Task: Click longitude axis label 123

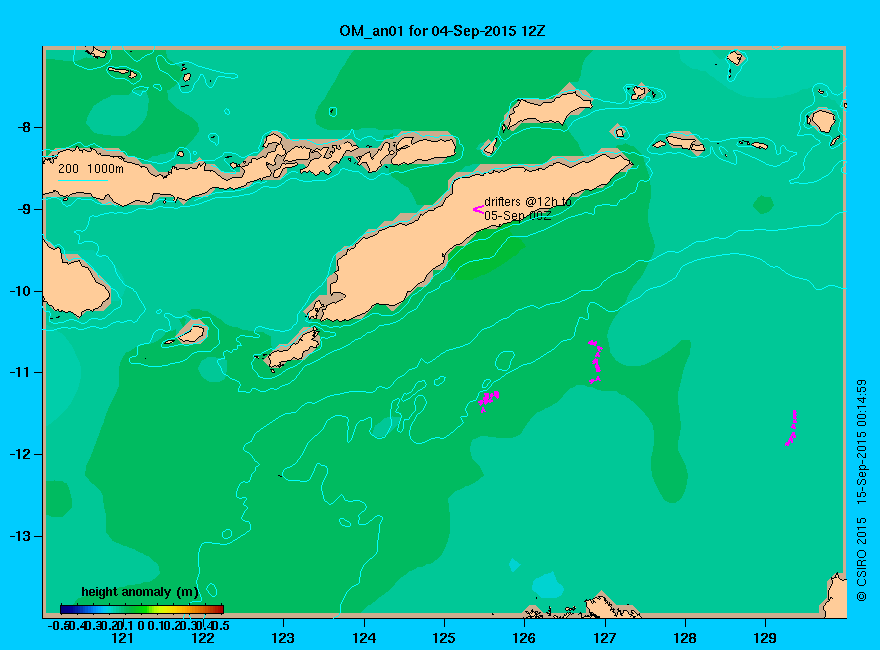Action: point(283,638)
